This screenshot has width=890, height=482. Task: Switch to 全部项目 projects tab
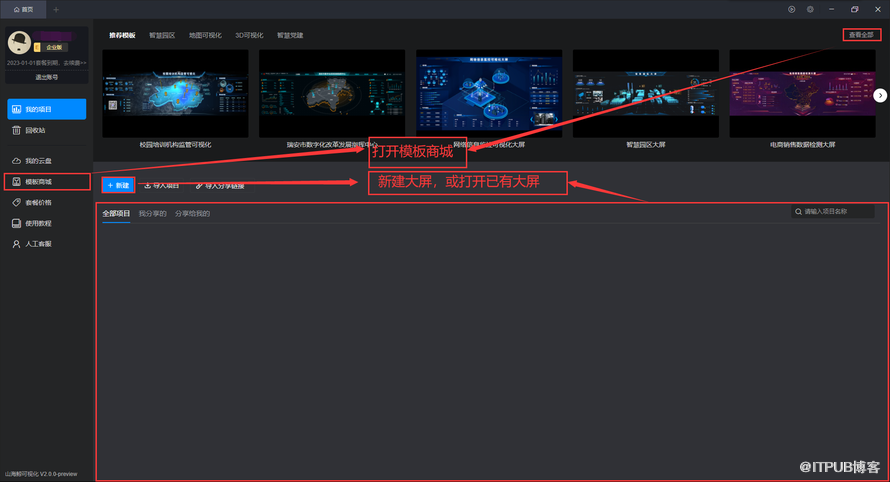click(x=116, y=213)
